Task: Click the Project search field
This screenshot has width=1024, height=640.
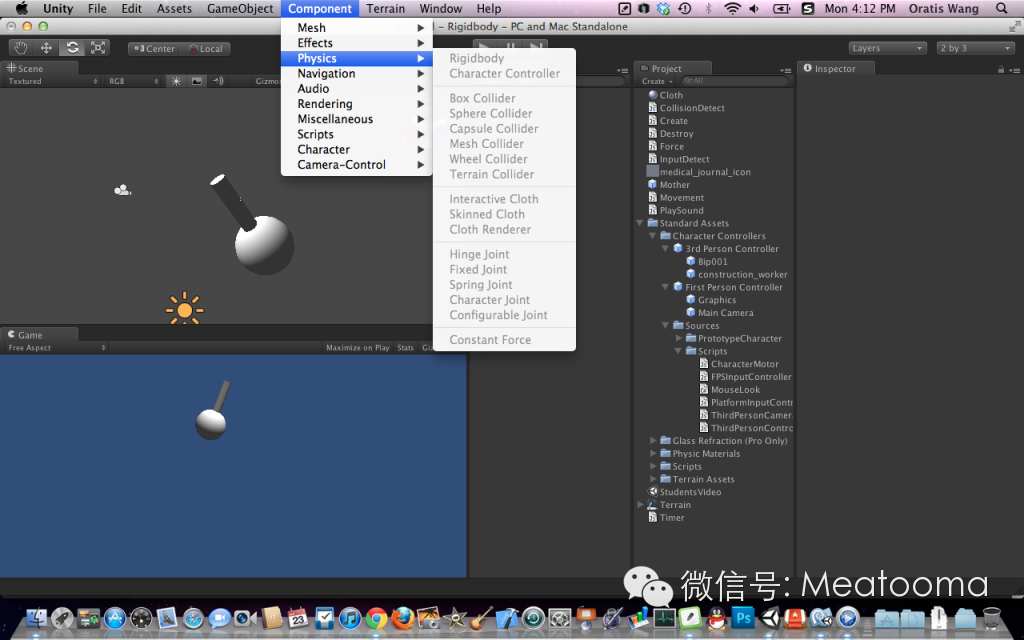Action: 734,81
